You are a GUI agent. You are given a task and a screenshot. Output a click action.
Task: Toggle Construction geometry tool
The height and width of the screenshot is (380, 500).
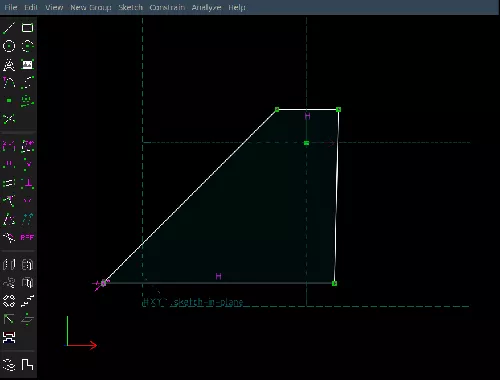point(27,100)
